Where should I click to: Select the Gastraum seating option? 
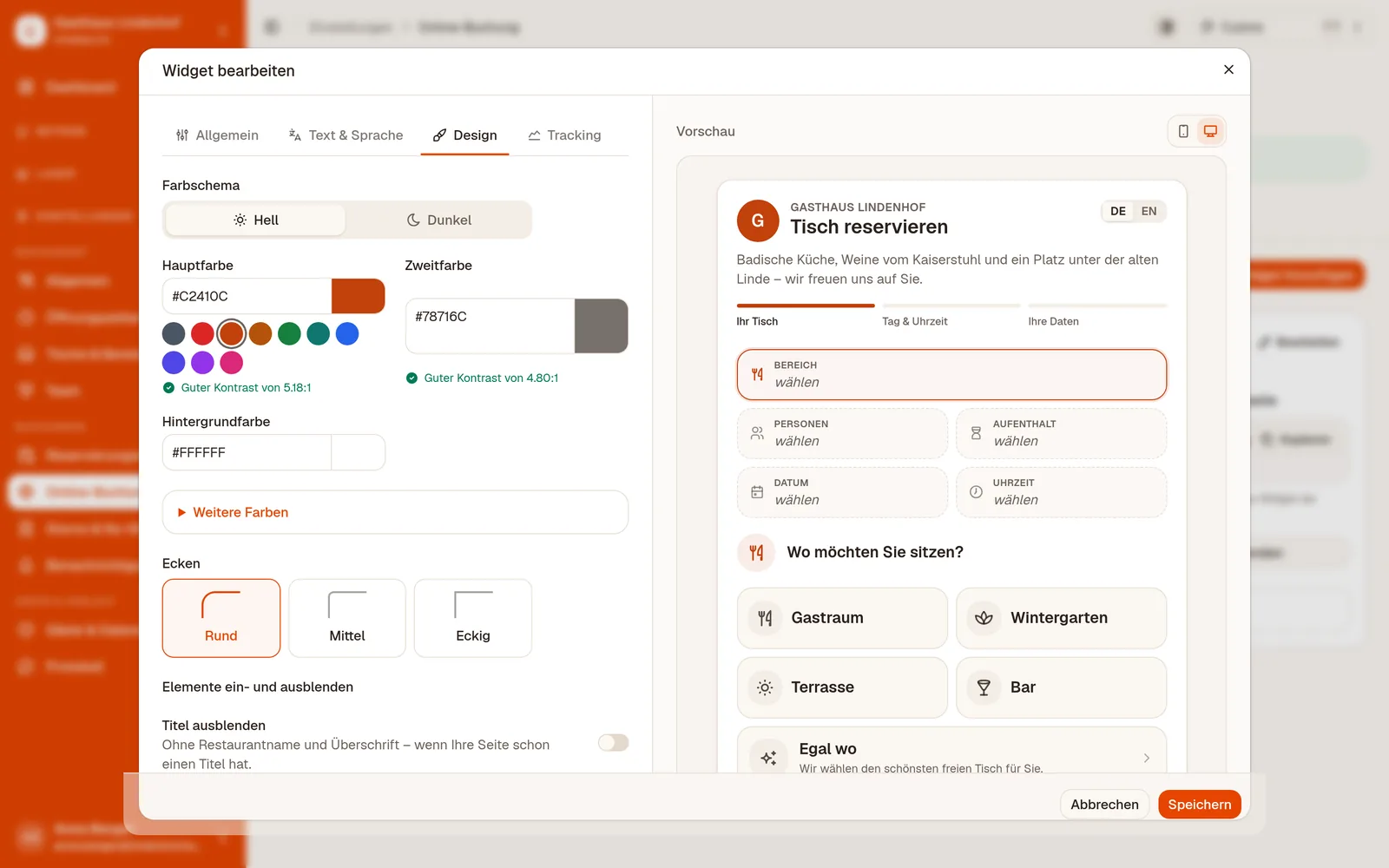click(x=842, y=618)
